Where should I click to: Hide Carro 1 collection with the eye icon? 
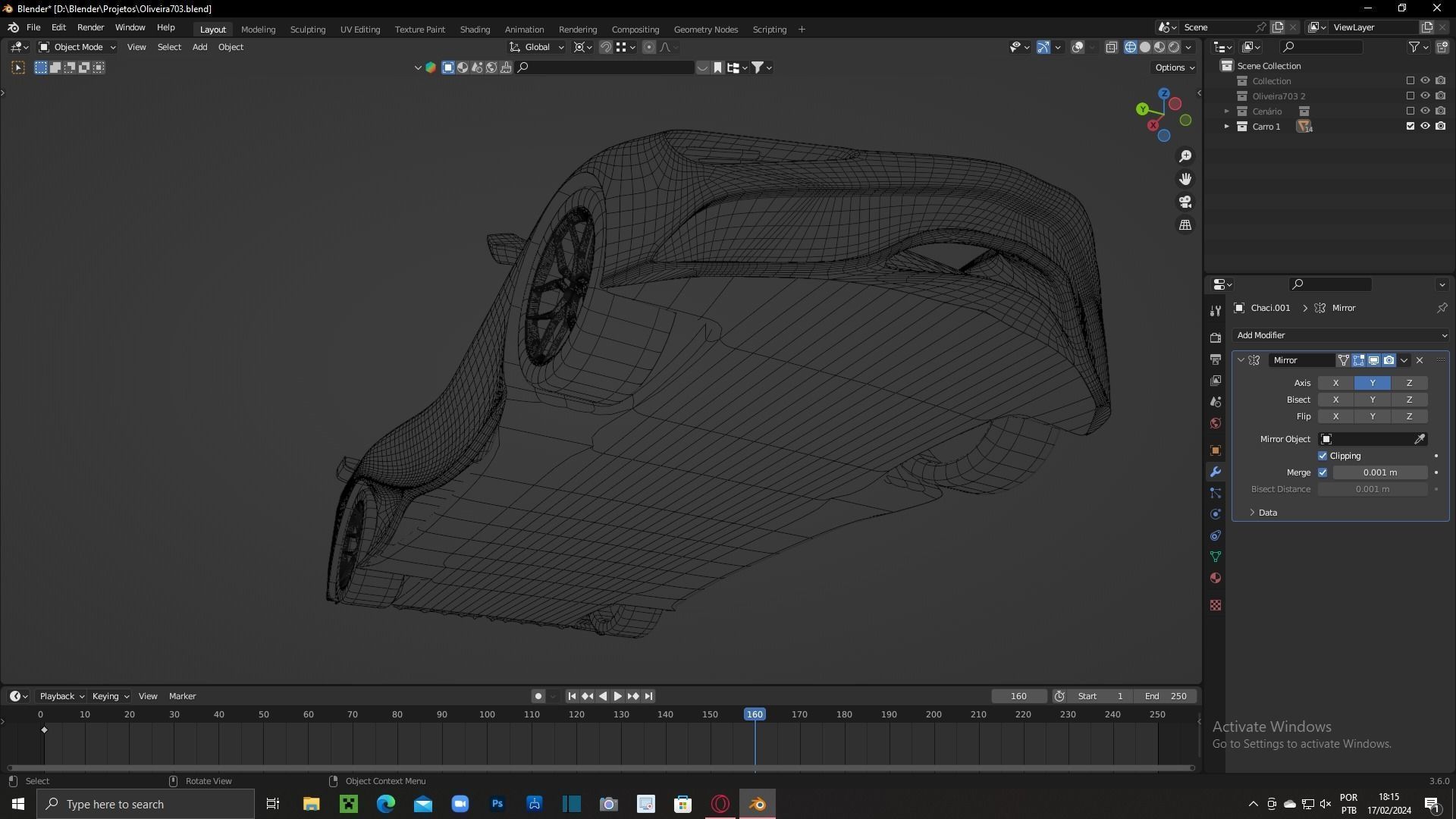1425,126
